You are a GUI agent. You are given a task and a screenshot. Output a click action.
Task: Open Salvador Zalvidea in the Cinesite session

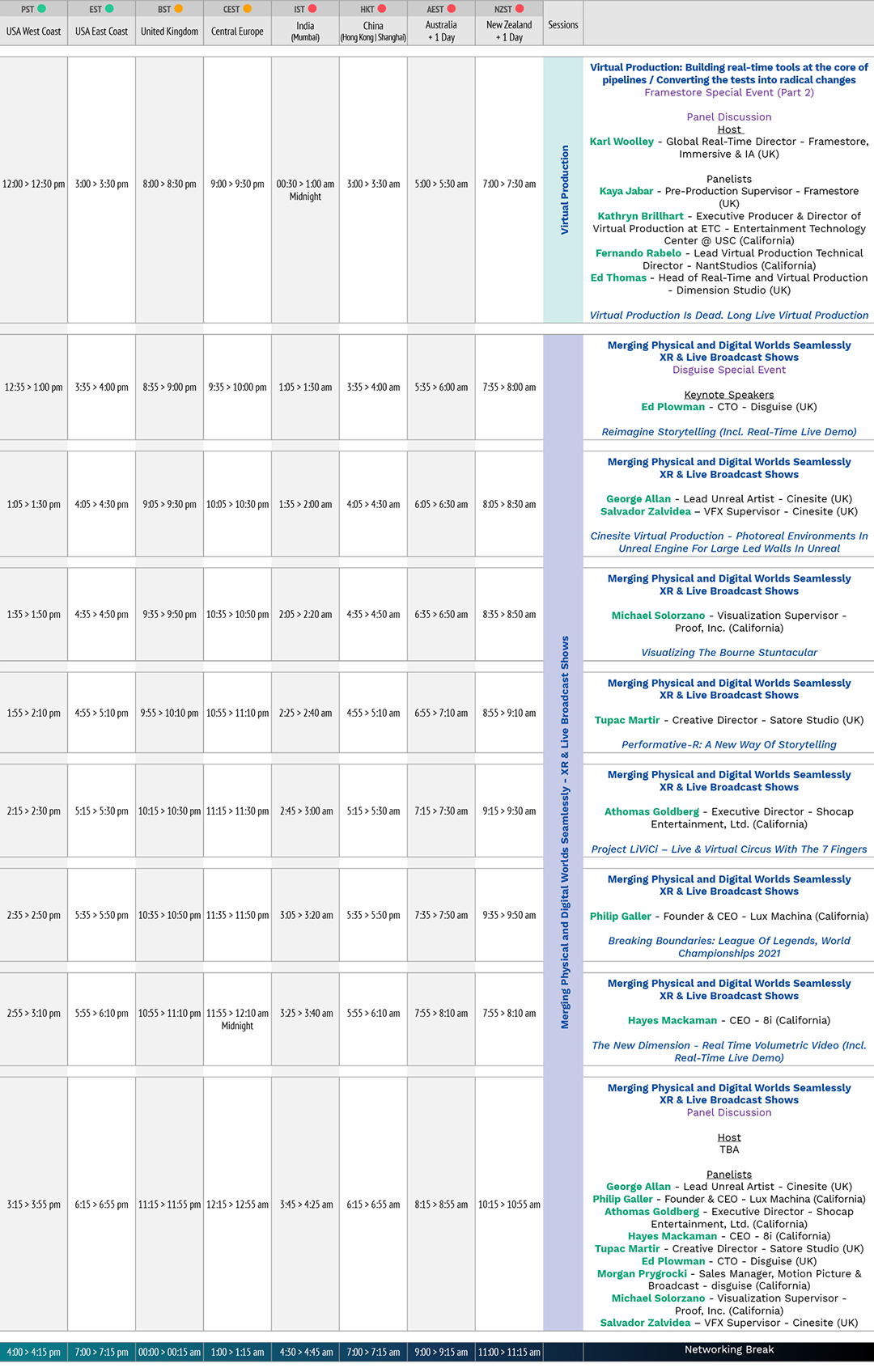[x=646, y=511]
